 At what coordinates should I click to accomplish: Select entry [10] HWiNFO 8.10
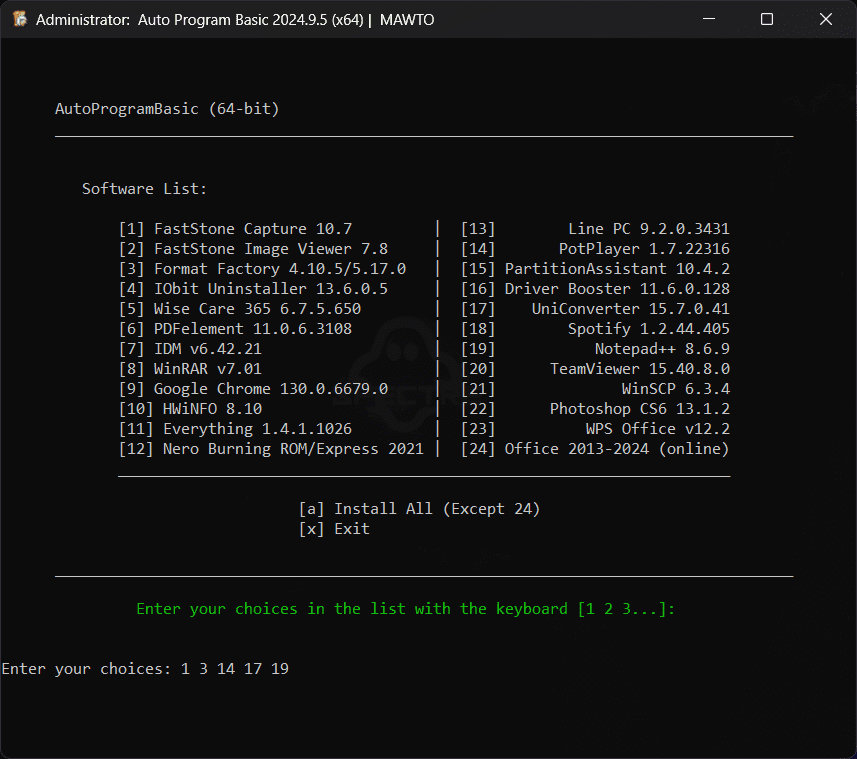tap(190, 409)
